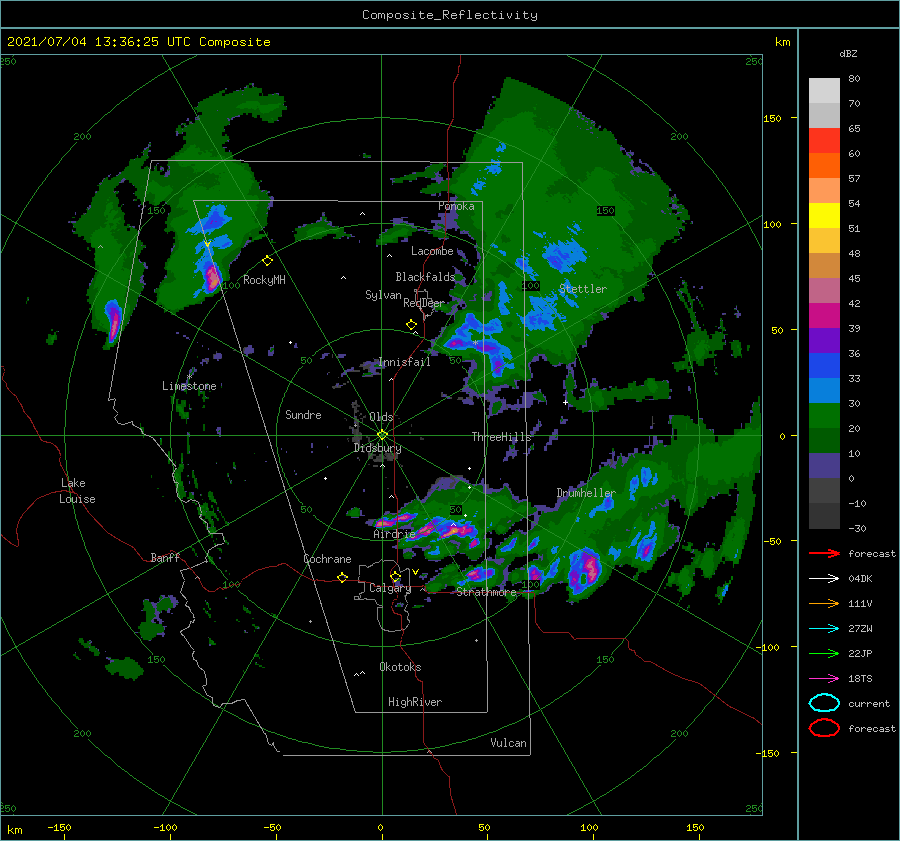Click the Blackfalds city label
The width and height of the screenshot is (900, 841).
point(425,277)
